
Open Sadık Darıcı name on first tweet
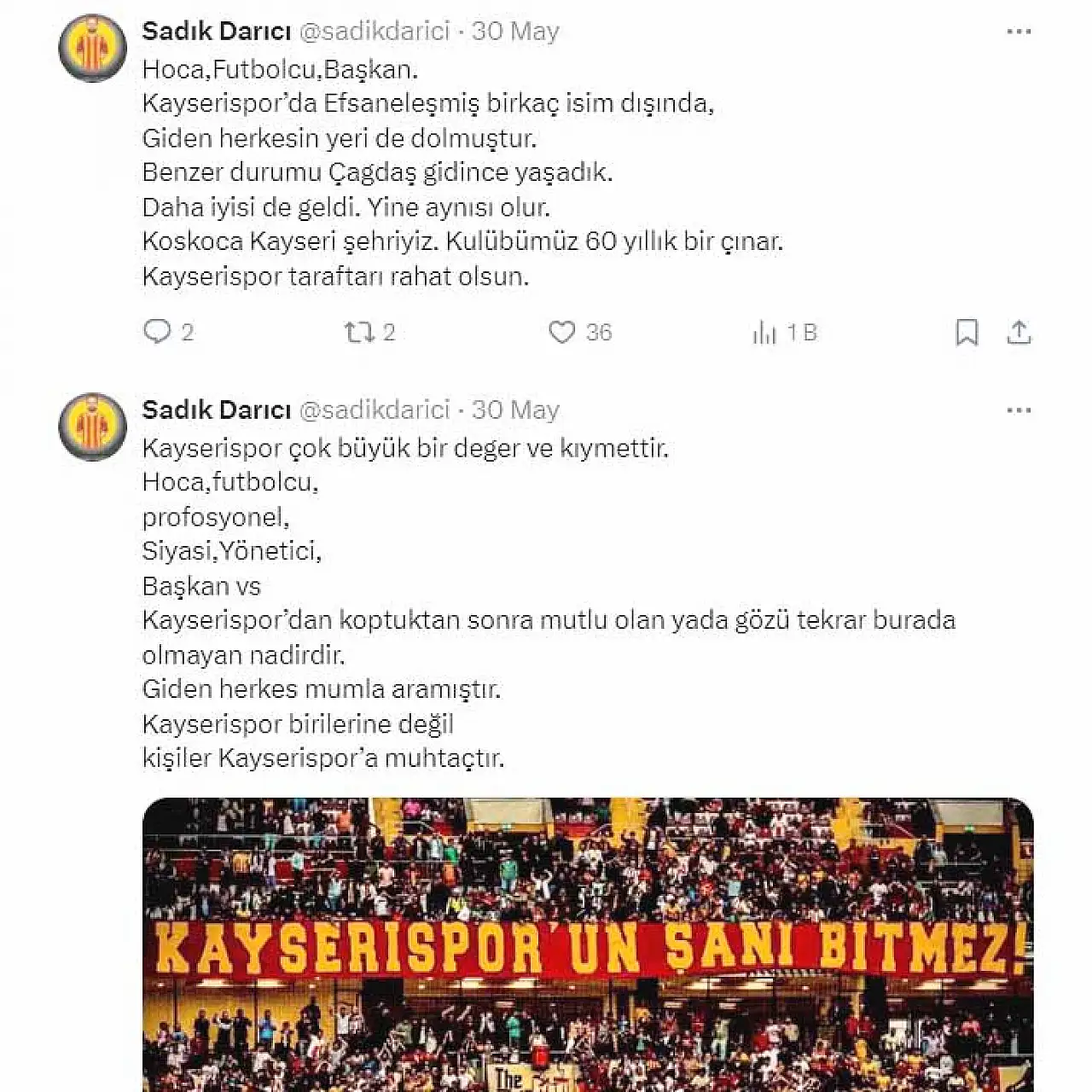pos(217,32)
